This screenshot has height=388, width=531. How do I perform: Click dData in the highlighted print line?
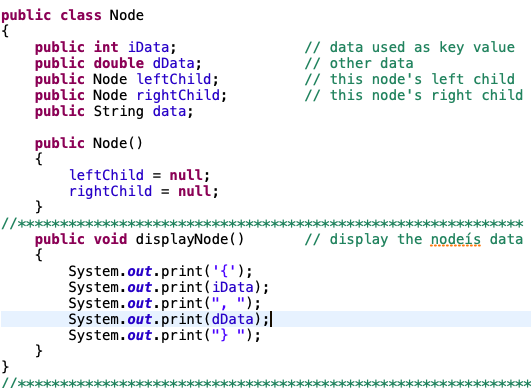233,320
